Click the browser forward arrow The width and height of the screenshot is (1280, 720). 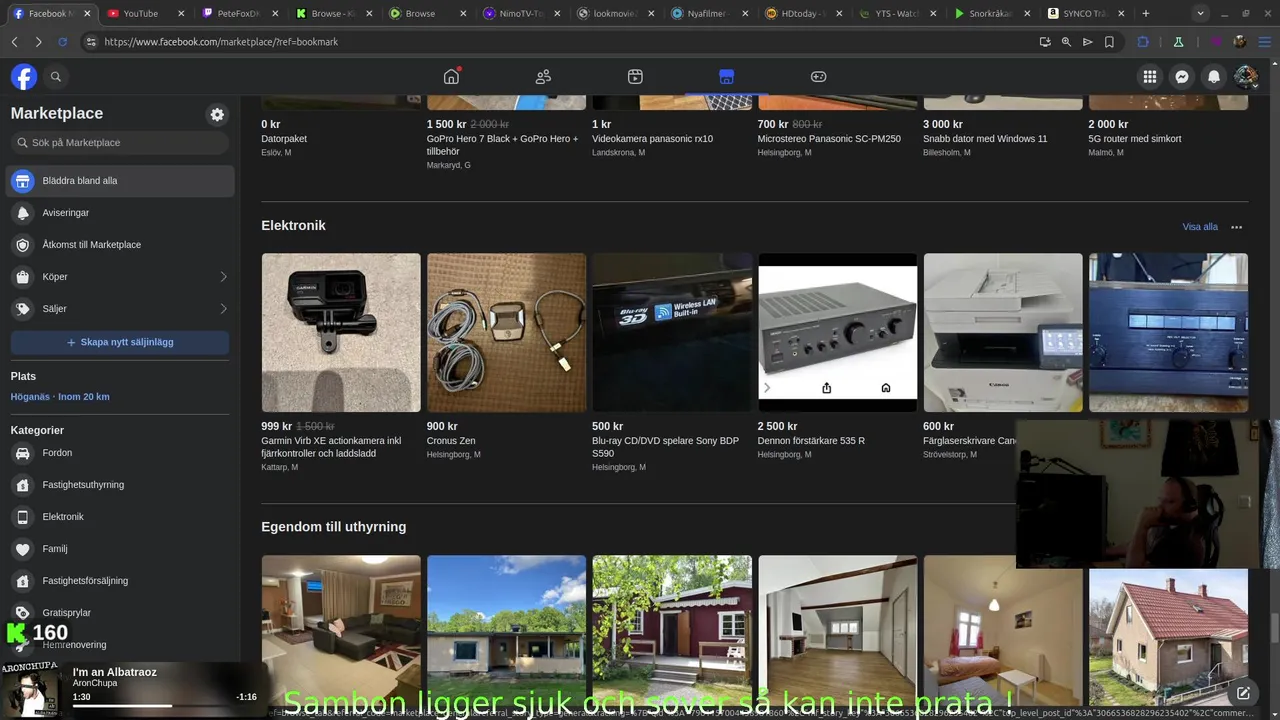38,42
